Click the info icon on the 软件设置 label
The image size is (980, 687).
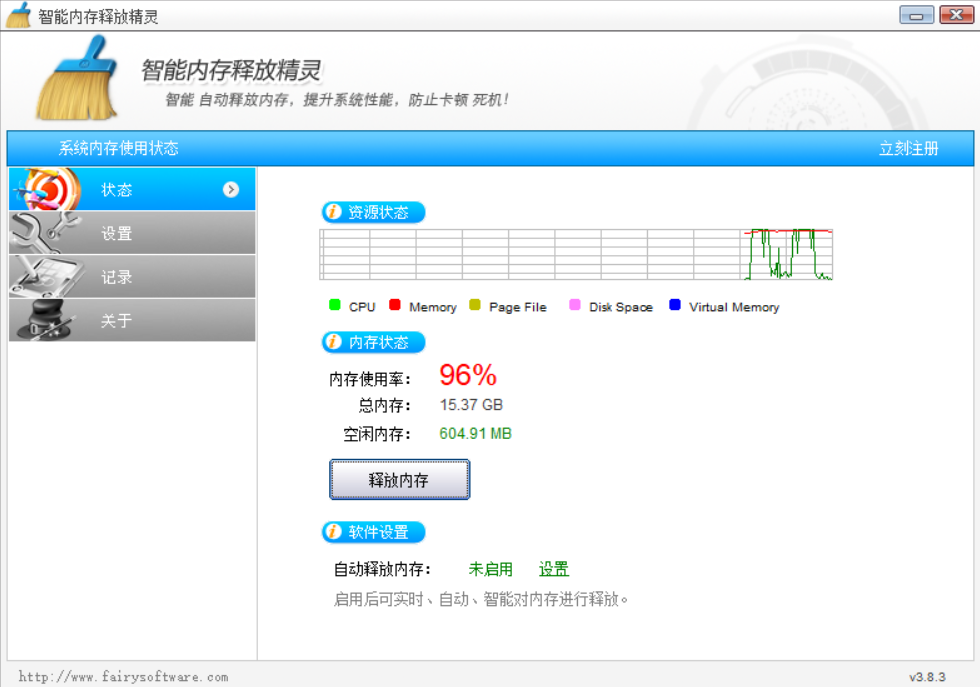[335, 532]
